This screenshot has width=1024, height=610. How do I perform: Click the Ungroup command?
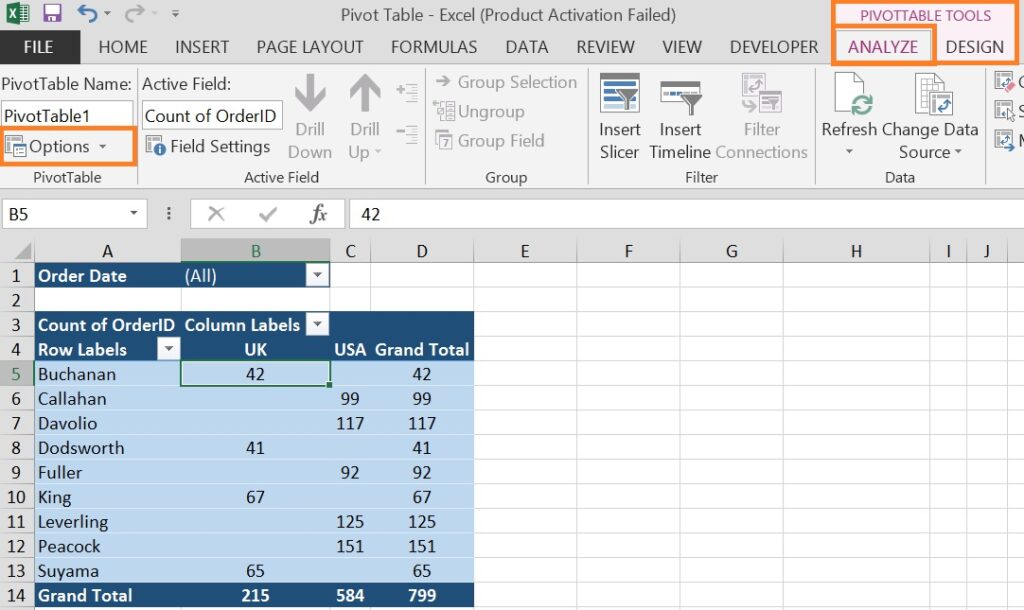point(488,112)
